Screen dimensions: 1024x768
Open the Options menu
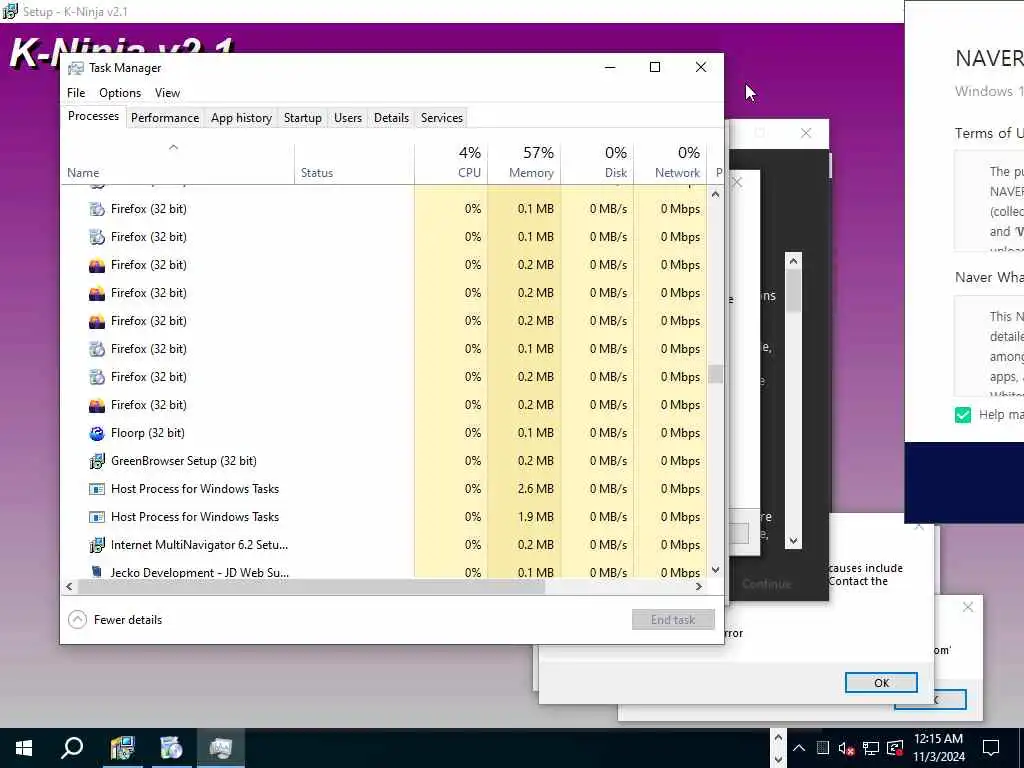pyautogui.click(x=120, y=93)
